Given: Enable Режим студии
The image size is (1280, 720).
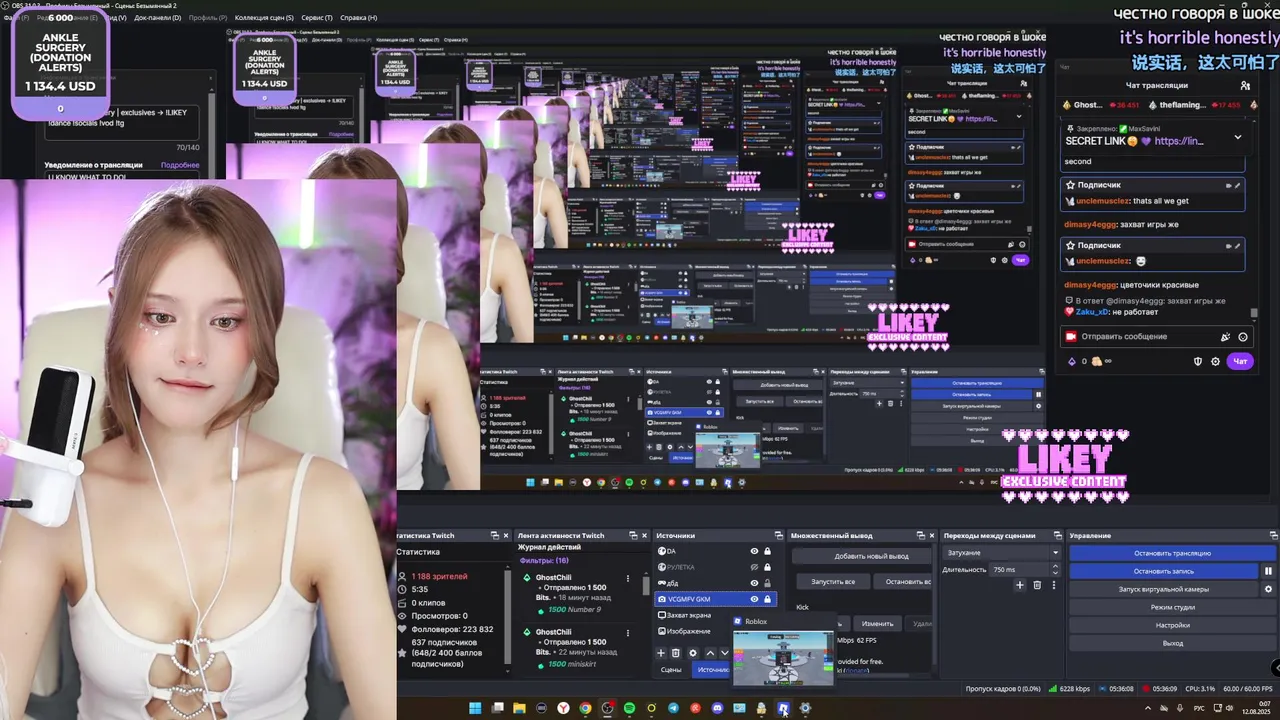Looking at the screenshot, I should click(x=1172, y=607).
